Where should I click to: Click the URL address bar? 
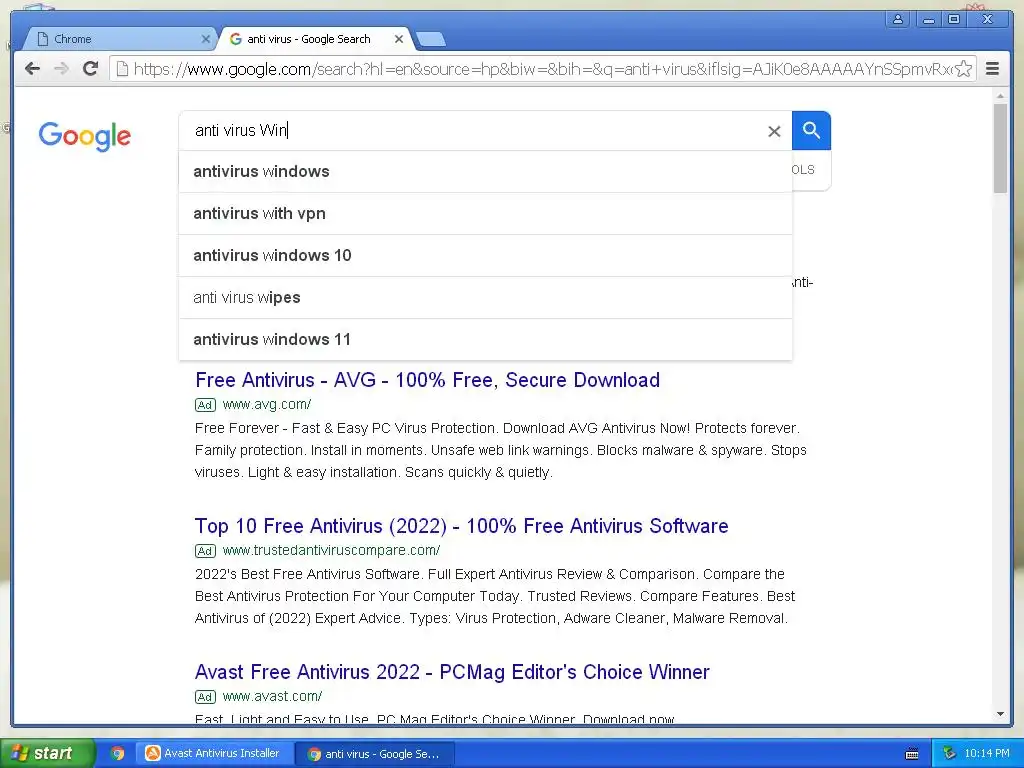542,69
